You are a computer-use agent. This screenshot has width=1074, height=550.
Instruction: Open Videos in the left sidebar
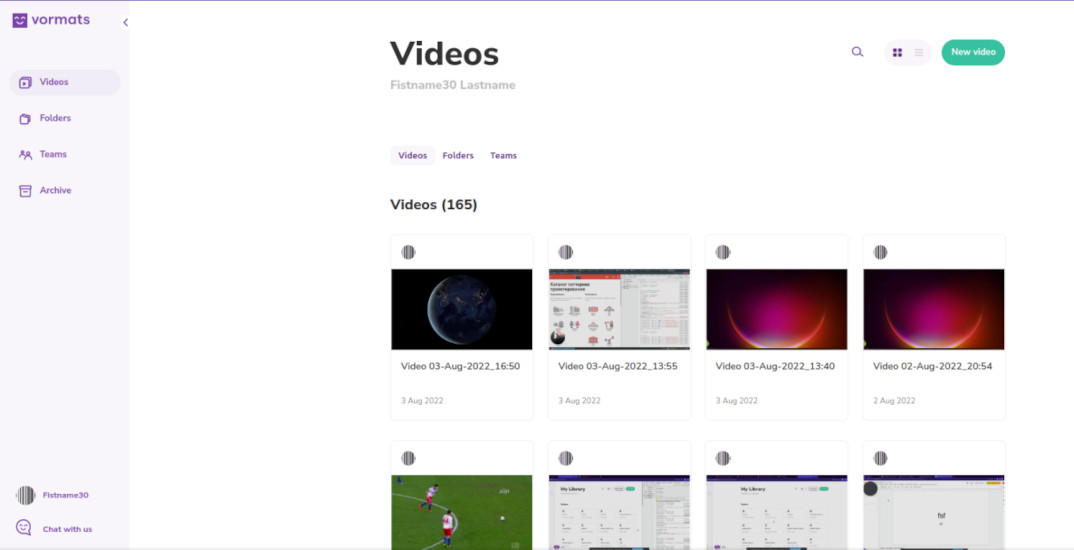[x=54, y=82]
